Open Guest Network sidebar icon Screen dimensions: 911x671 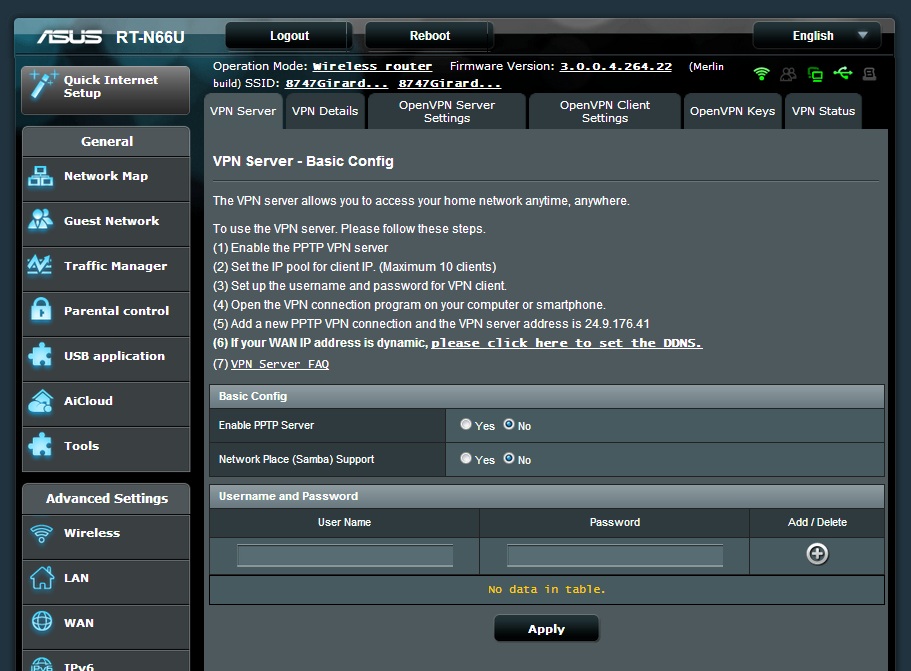41,220
